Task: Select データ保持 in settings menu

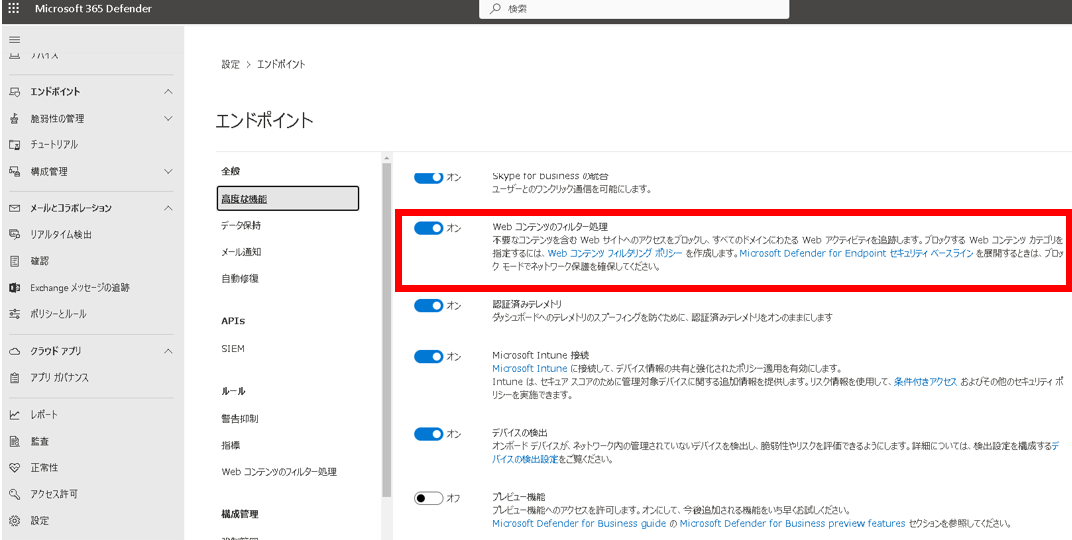Action: (241, 225)
